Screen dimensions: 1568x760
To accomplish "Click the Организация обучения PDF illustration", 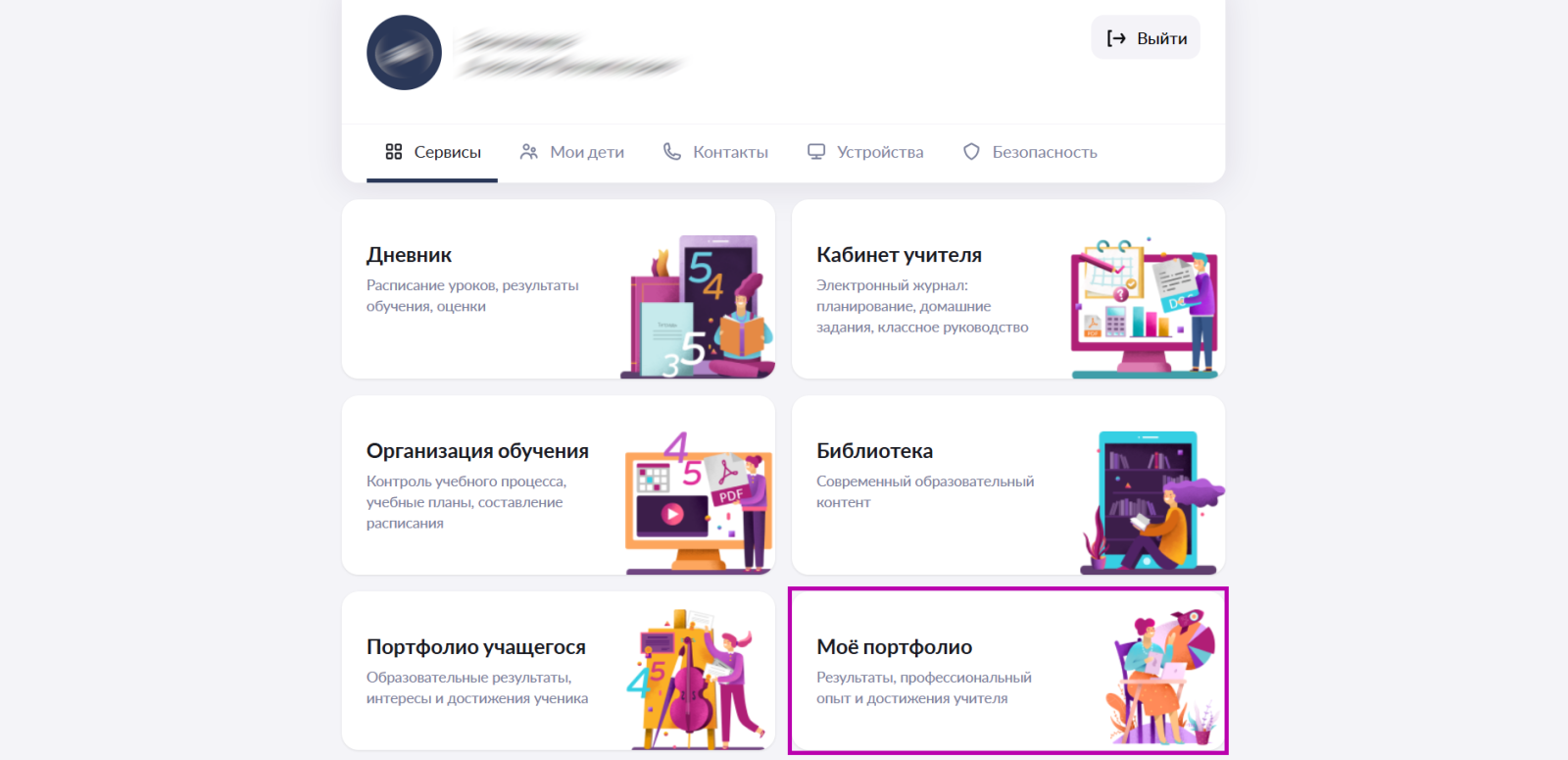I will (699, 502).
